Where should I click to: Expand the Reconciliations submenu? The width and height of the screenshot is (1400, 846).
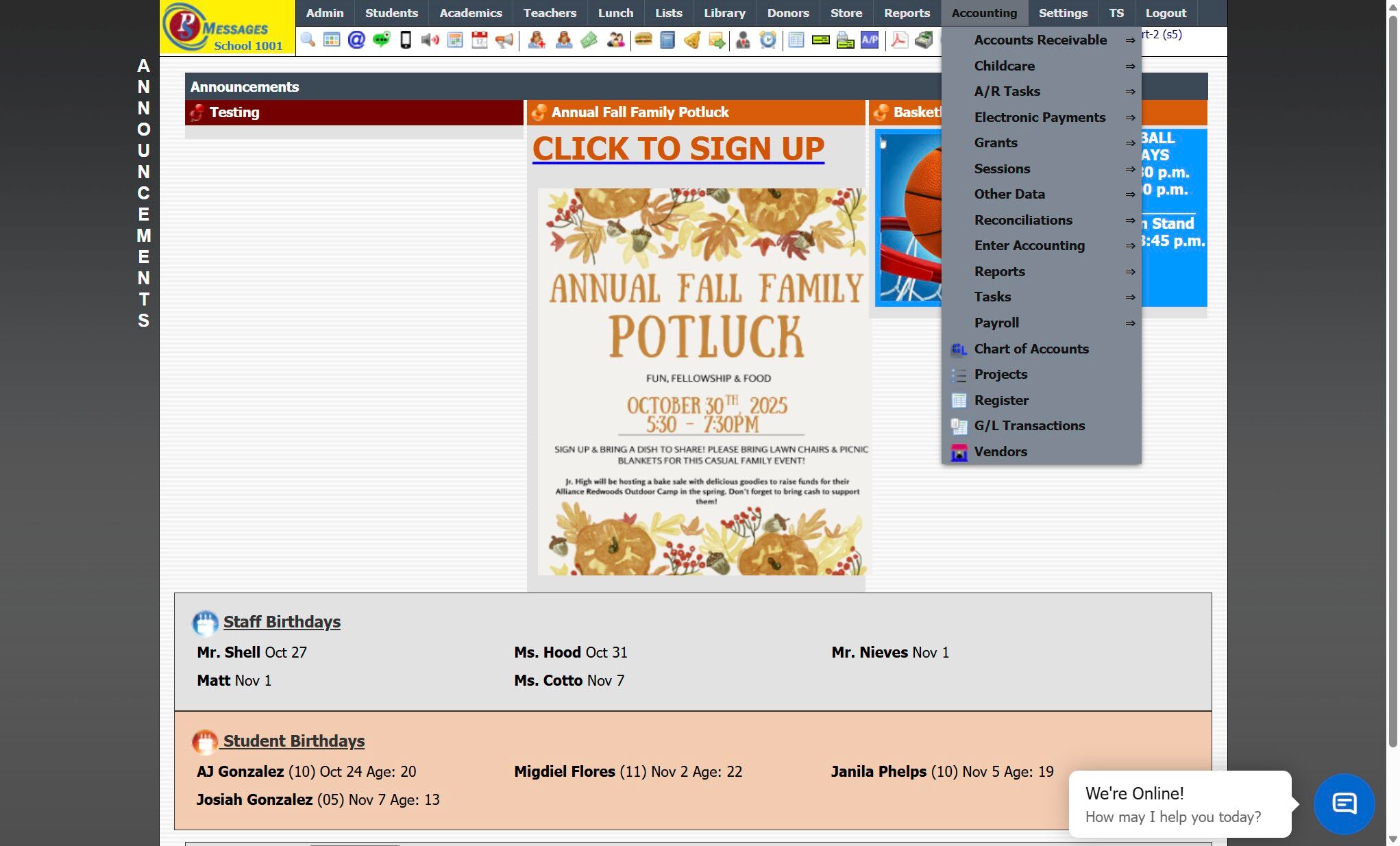[1023, 220]
